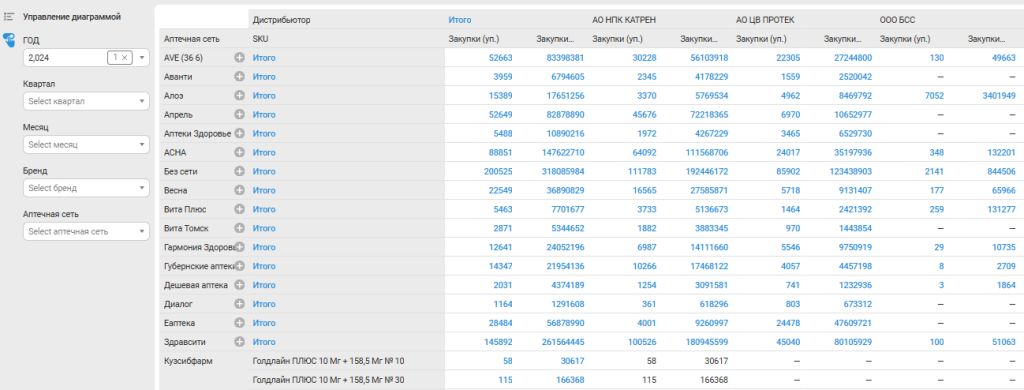Open the Квартал select dropdown
Screen dimensions: 1024x390
pos(86,101)
